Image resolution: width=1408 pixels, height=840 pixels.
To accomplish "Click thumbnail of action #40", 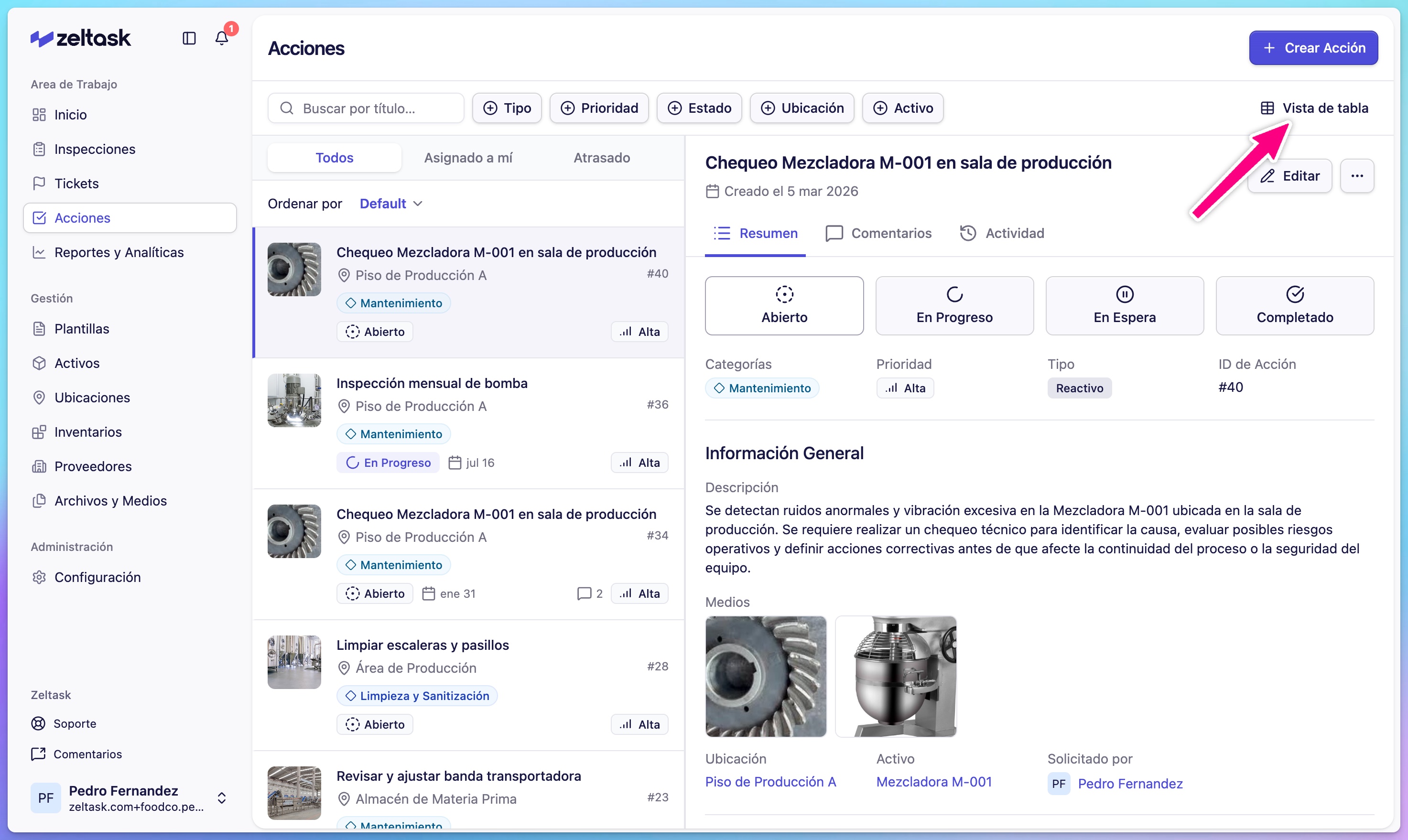I will point(294,269).
